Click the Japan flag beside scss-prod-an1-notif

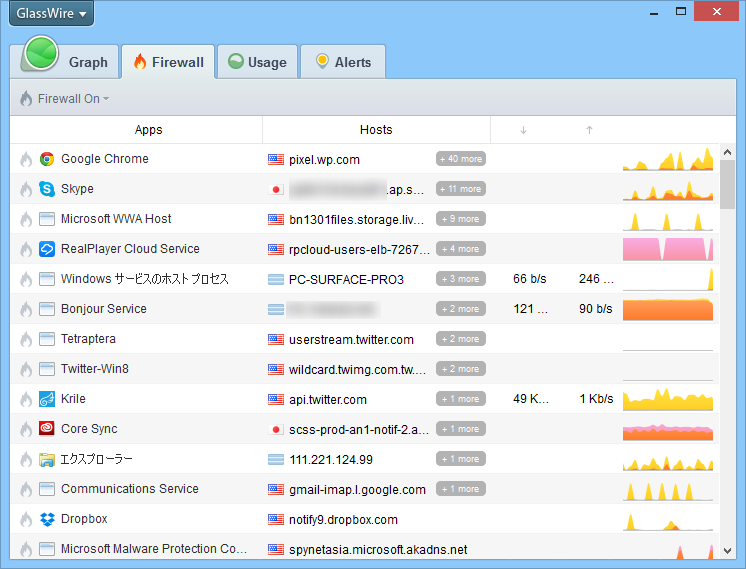pos(276,430)
